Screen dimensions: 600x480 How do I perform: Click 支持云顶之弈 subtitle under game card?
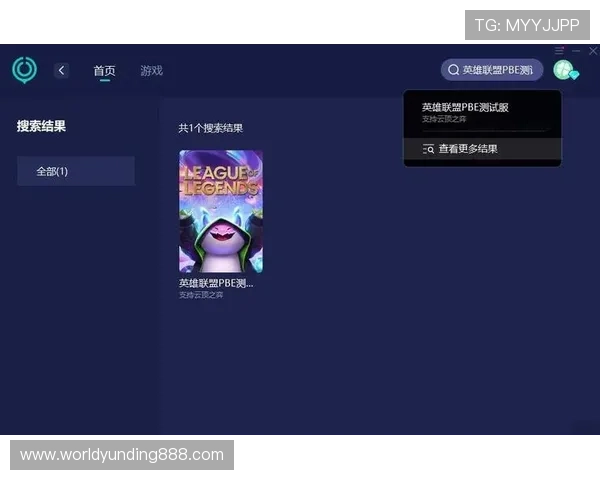pyautogui.click(x=201, y=295)
